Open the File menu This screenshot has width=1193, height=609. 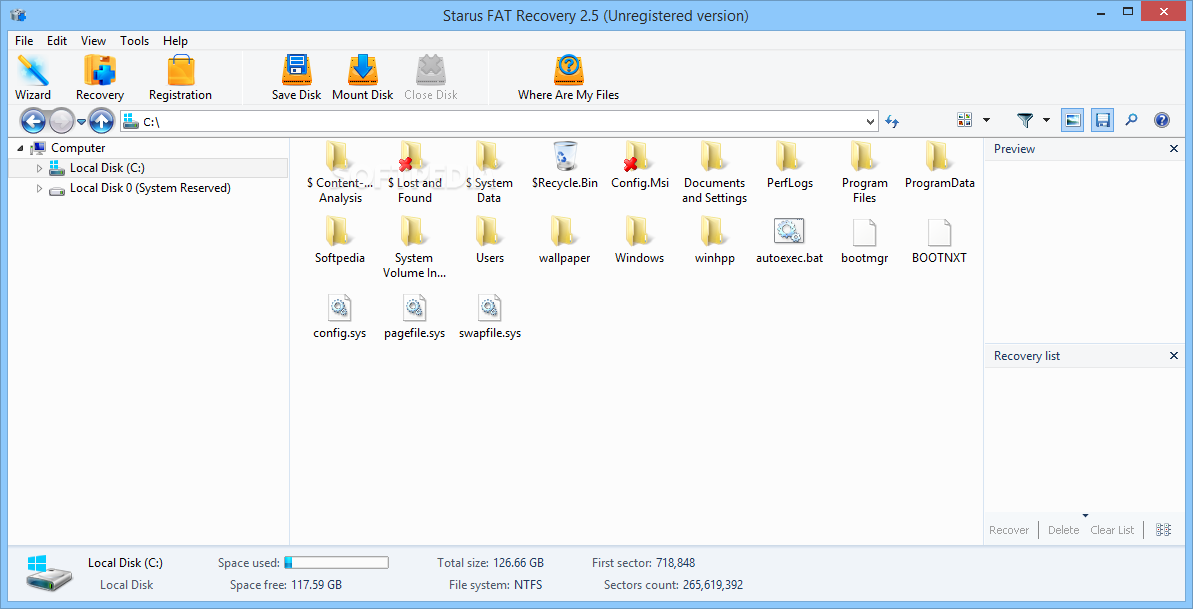pos(24,41)
